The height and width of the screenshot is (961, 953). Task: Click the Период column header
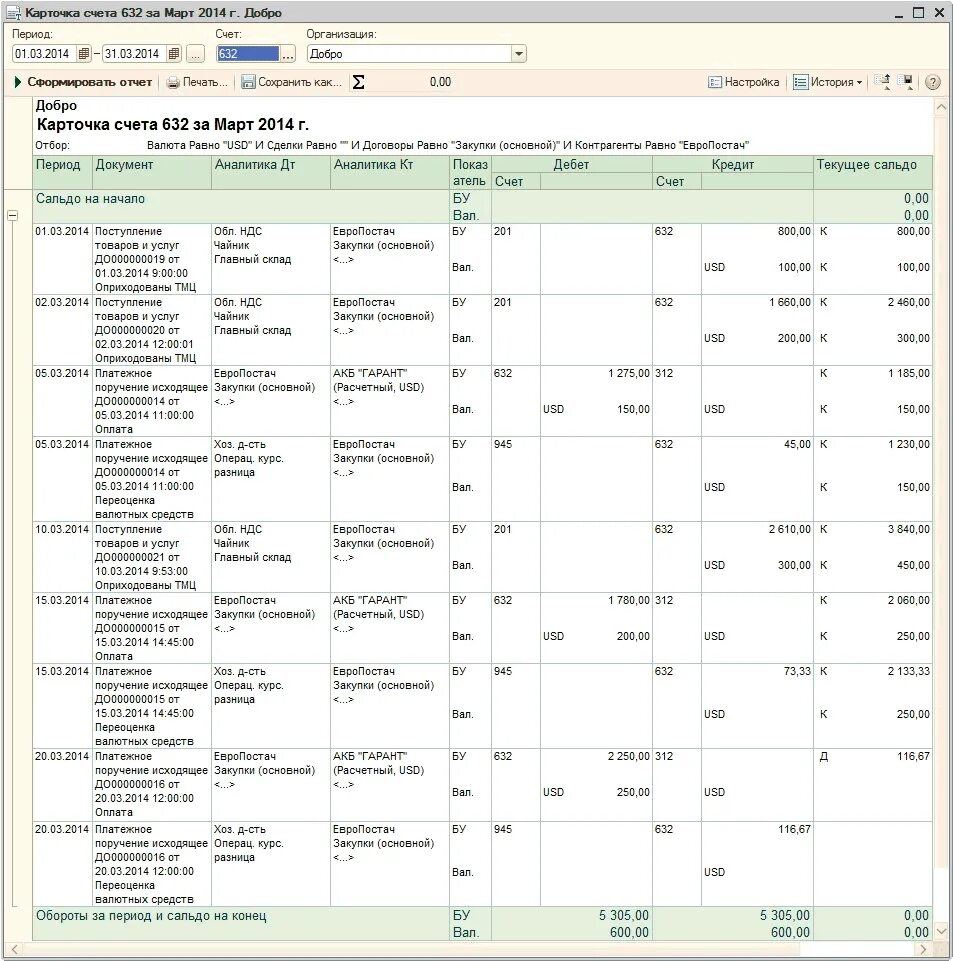[x=62, y=172]
